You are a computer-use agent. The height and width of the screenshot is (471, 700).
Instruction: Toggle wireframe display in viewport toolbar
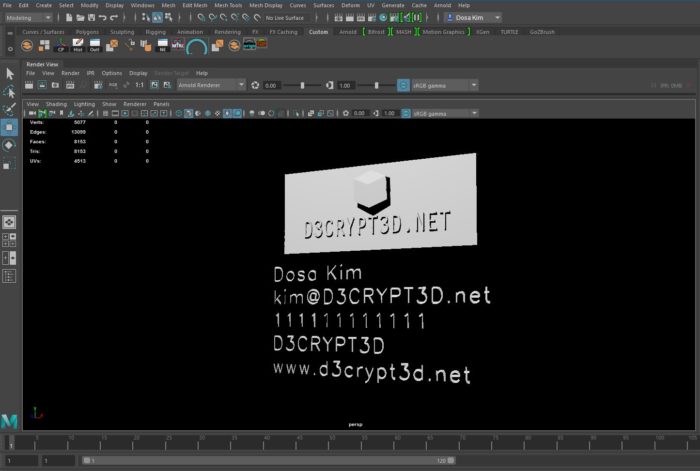click(x=177, y=113)
